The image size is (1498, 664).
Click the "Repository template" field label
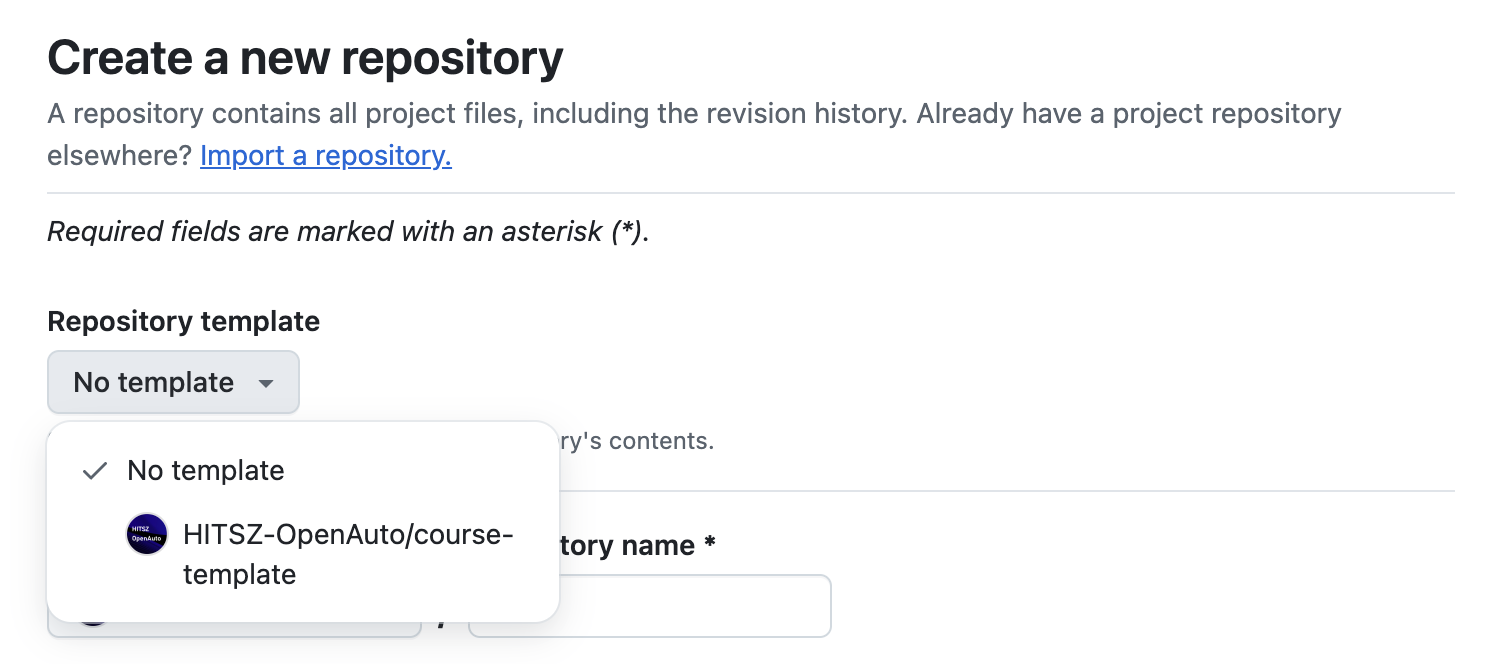[x=183, y=321]
